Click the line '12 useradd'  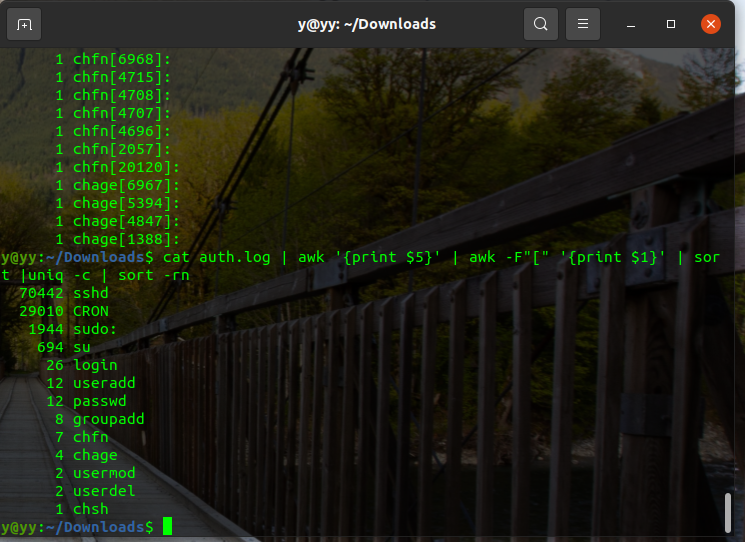click(x=91, y=383)
